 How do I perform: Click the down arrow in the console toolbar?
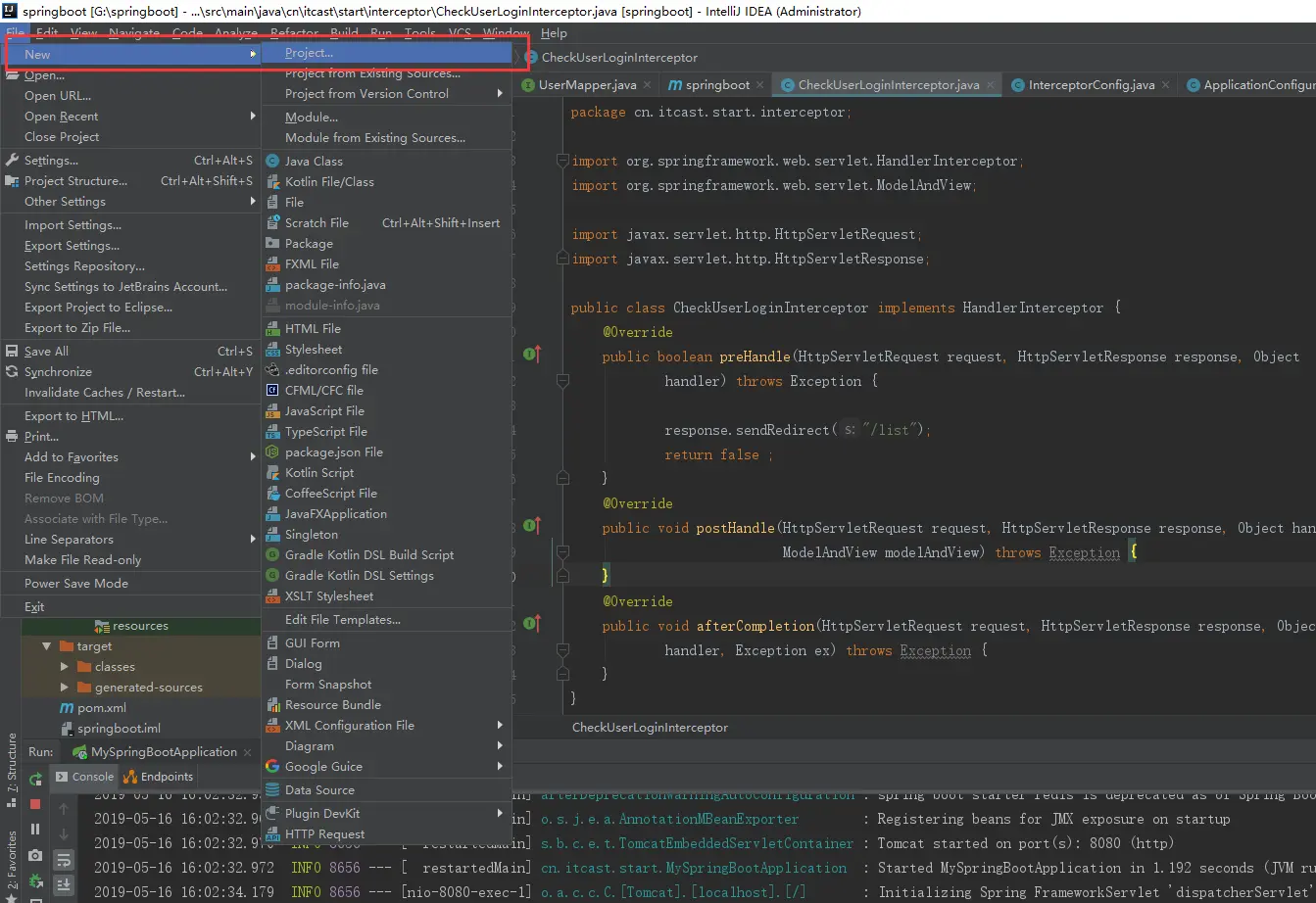click(64, 834)
